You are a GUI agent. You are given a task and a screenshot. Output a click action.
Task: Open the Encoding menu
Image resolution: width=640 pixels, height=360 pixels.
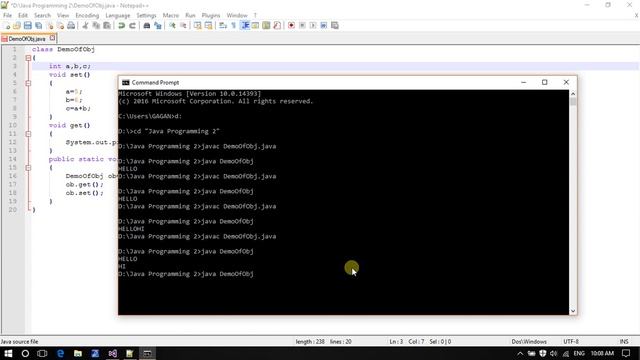click(x=87, y=16)
